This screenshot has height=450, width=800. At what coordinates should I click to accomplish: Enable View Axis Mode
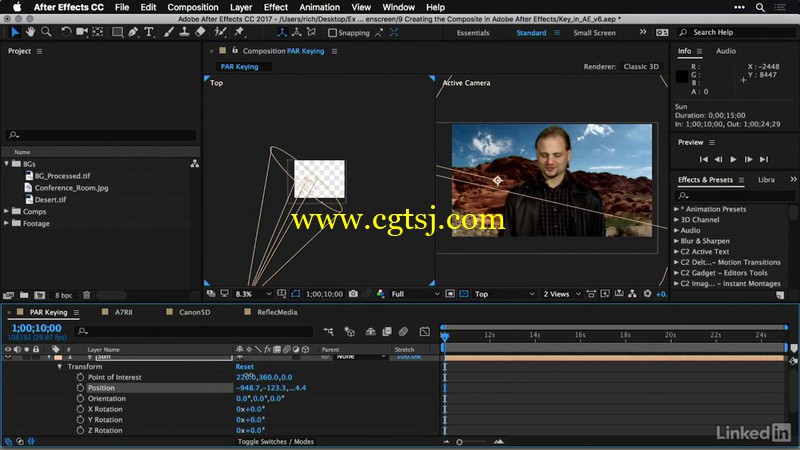click(311, 32)
